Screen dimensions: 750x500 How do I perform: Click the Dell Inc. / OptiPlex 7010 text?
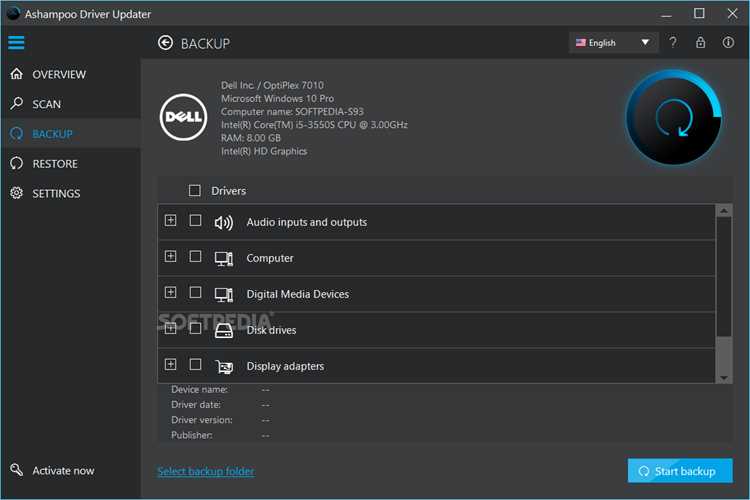click(272, 85)
